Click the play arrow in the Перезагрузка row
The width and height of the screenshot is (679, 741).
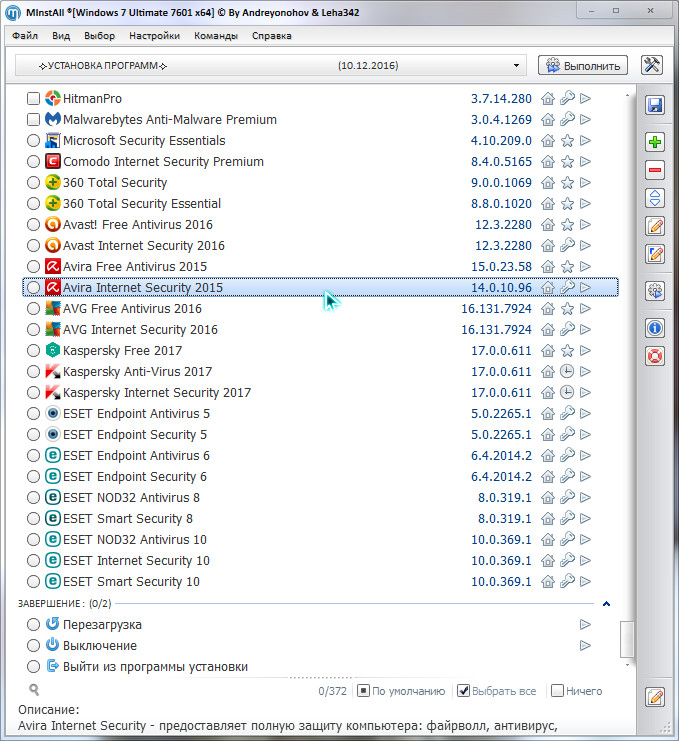[585, 624]
